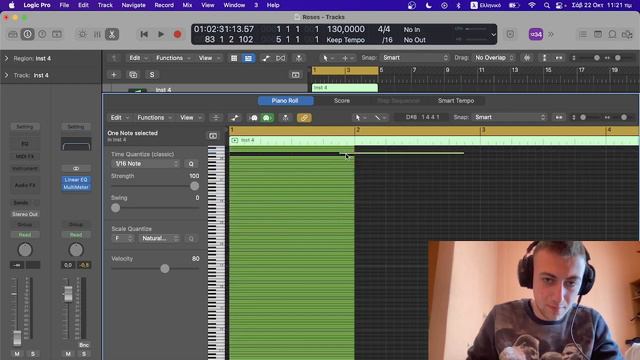Toggle yellow Link button in Piano Roll

304,118
